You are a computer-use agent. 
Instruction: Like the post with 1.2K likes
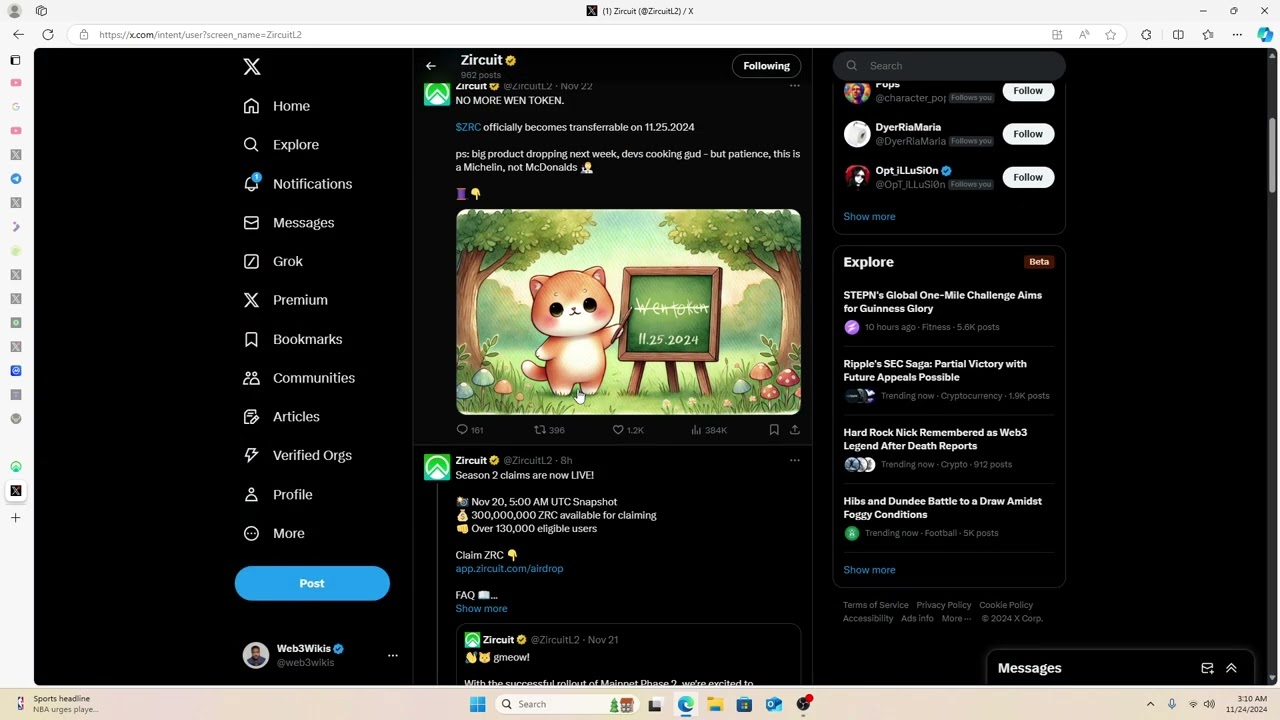[x=628, y=430]
